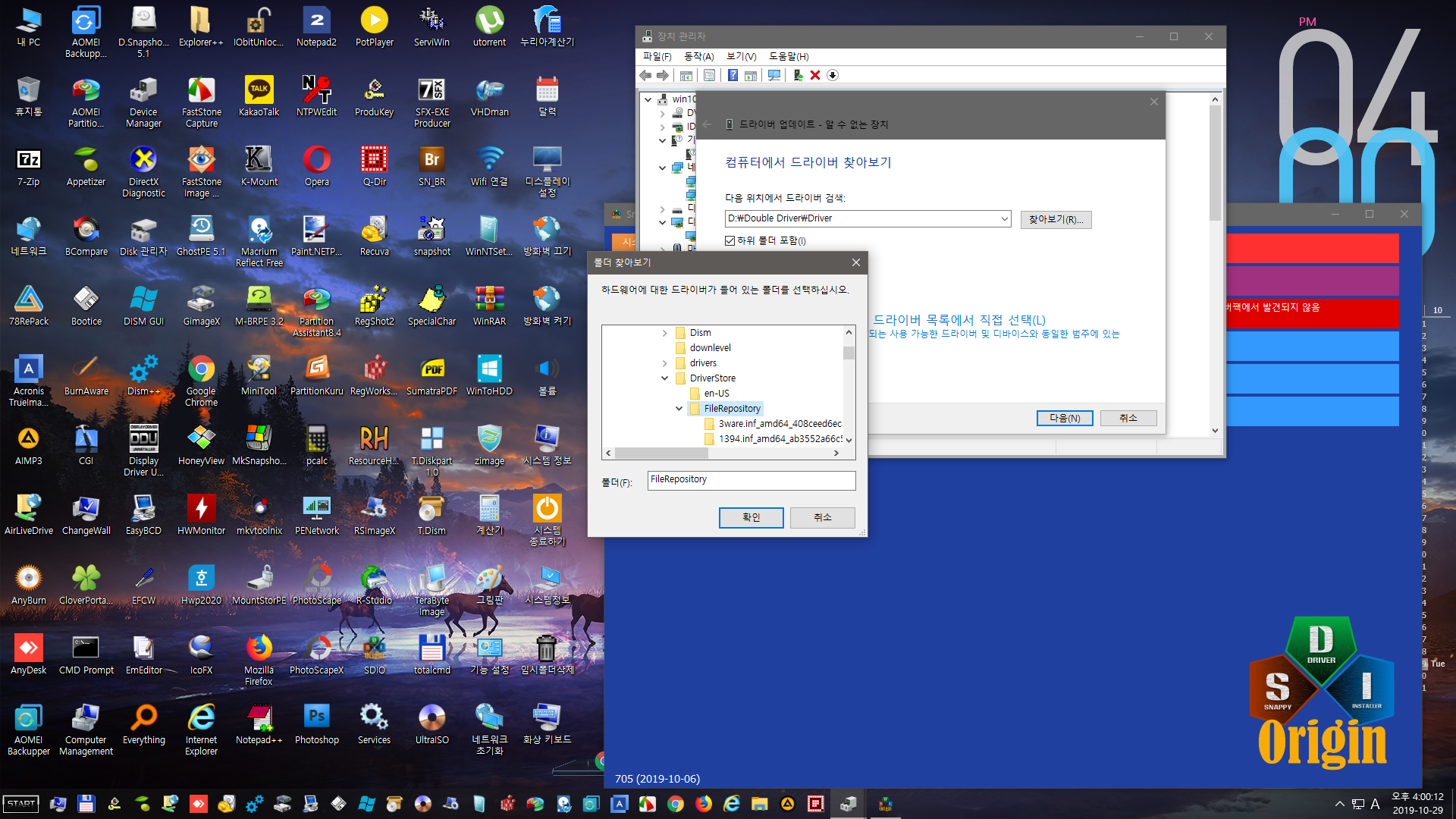The image size is (1456, 819).
Task: Open the Q-Dir desktop shortcut
Action: (374, 167)
